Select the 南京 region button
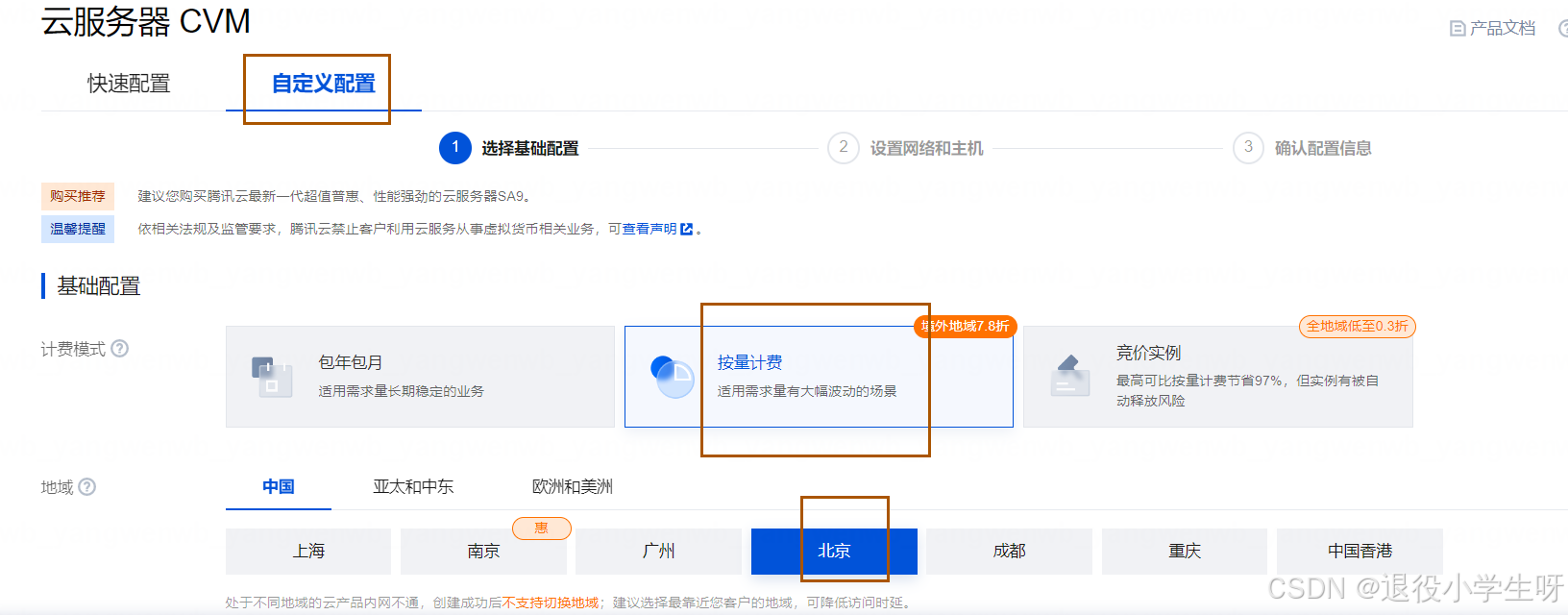 483,552
